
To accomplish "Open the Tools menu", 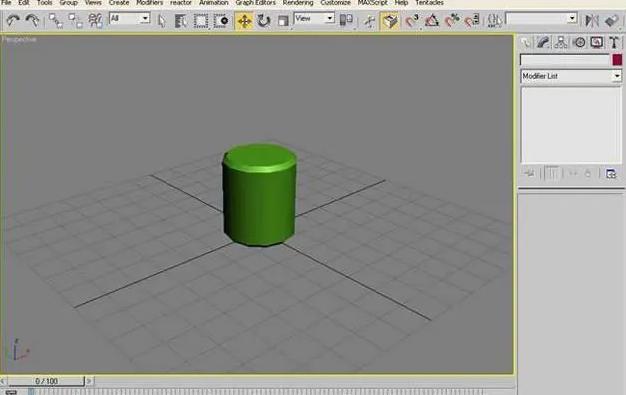I will [x=44, y=3].
